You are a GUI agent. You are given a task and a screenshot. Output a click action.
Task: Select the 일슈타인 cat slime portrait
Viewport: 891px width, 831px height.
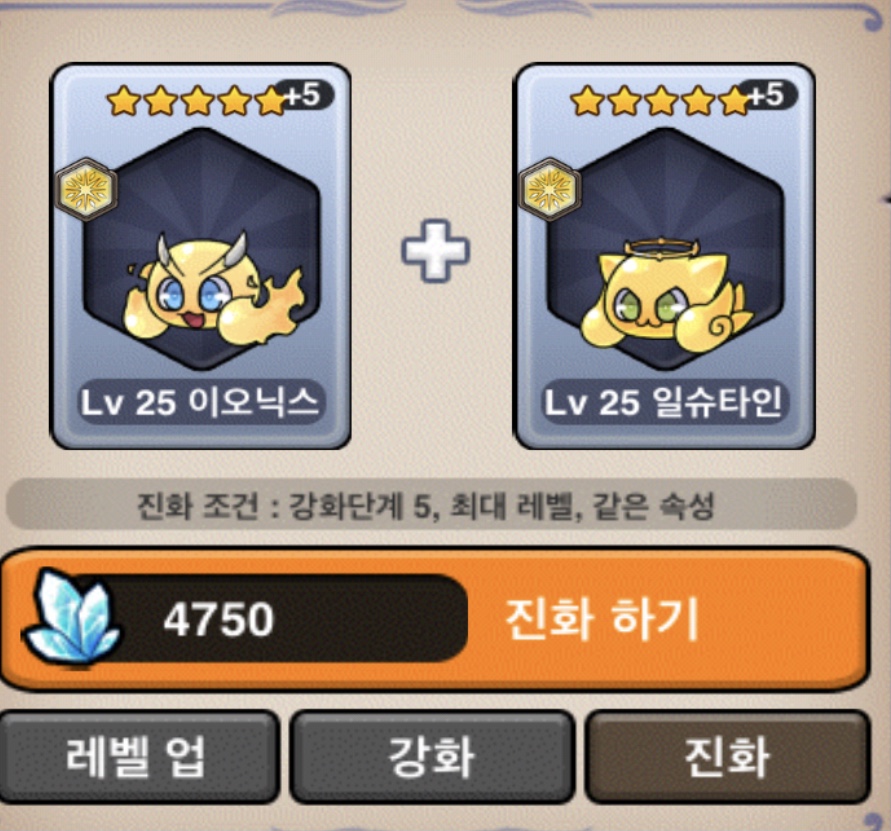tap(667, 293)
